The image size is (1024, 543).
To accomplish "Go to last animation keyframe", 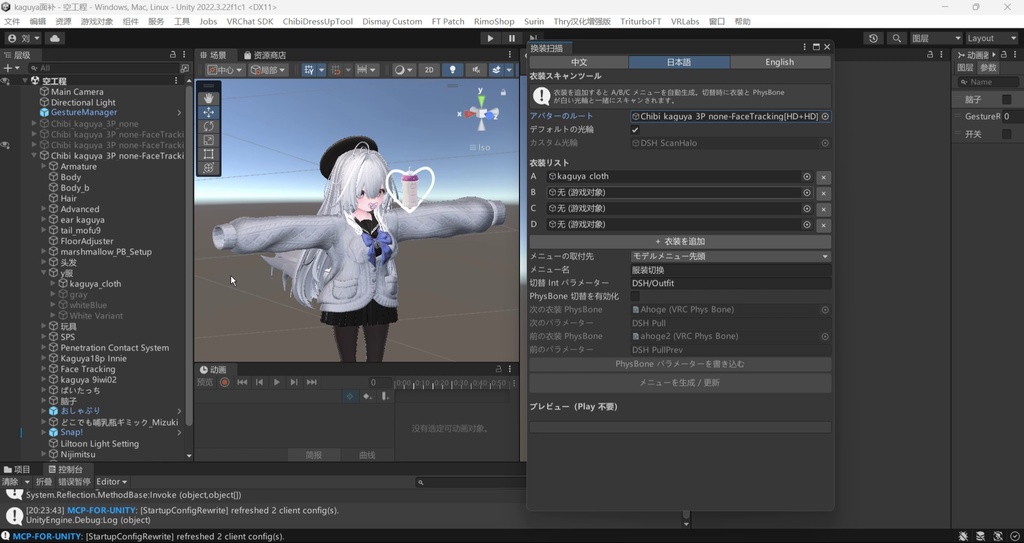I will pos(312,382).
